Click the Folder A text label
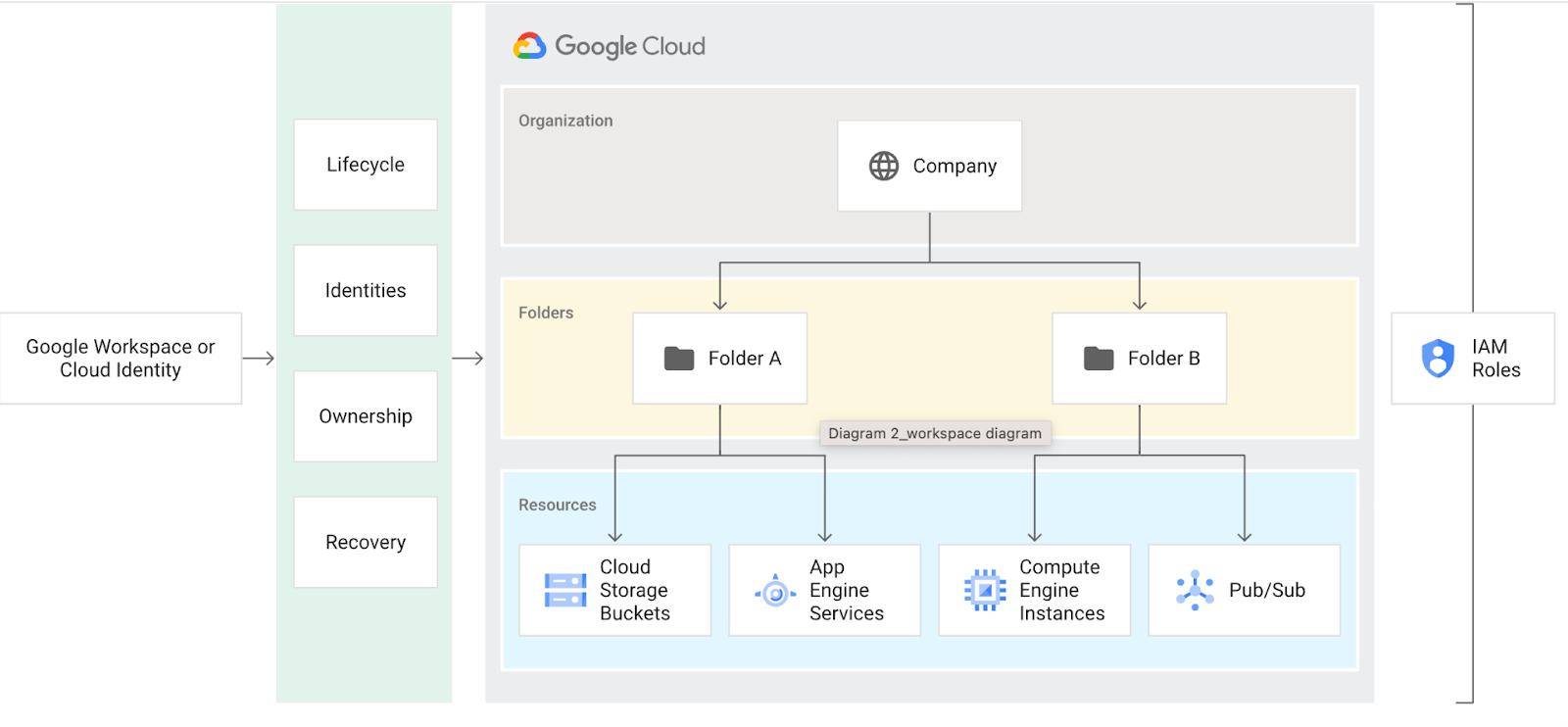Screen dimensions: 1568x727 (745, 359)
